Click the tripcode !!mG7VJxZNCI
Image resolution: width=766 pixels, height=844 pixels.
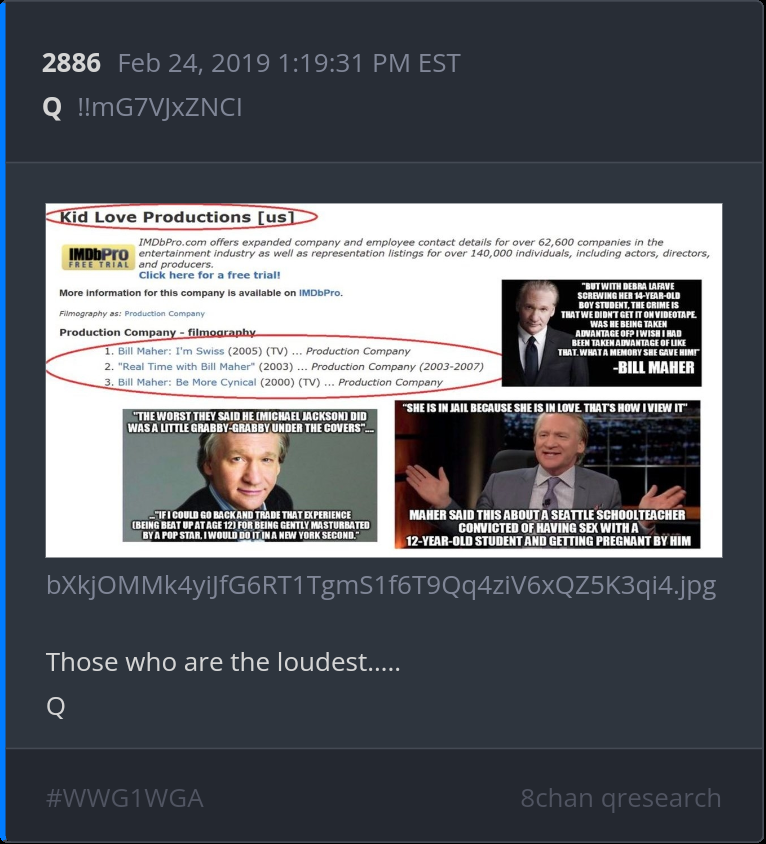pyautogui.click(x=160, y=107)
